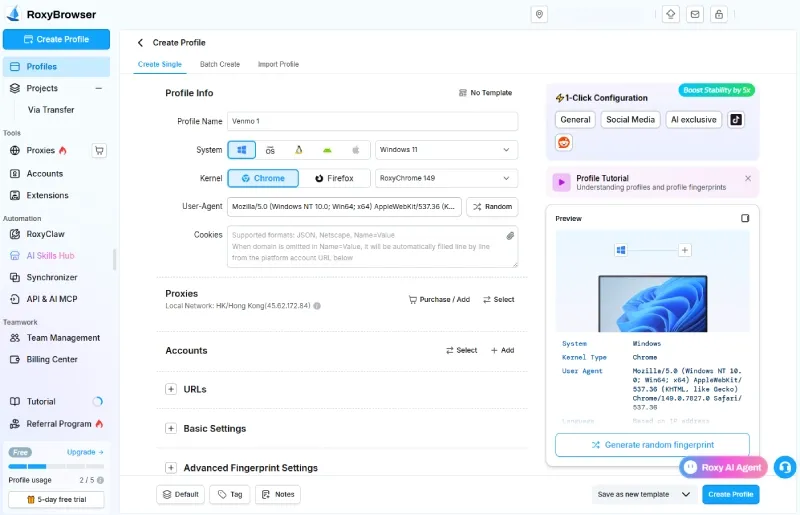The image size is (800, 515).
Task: Select the Android system icon
Action: click(x=327, y=150)
